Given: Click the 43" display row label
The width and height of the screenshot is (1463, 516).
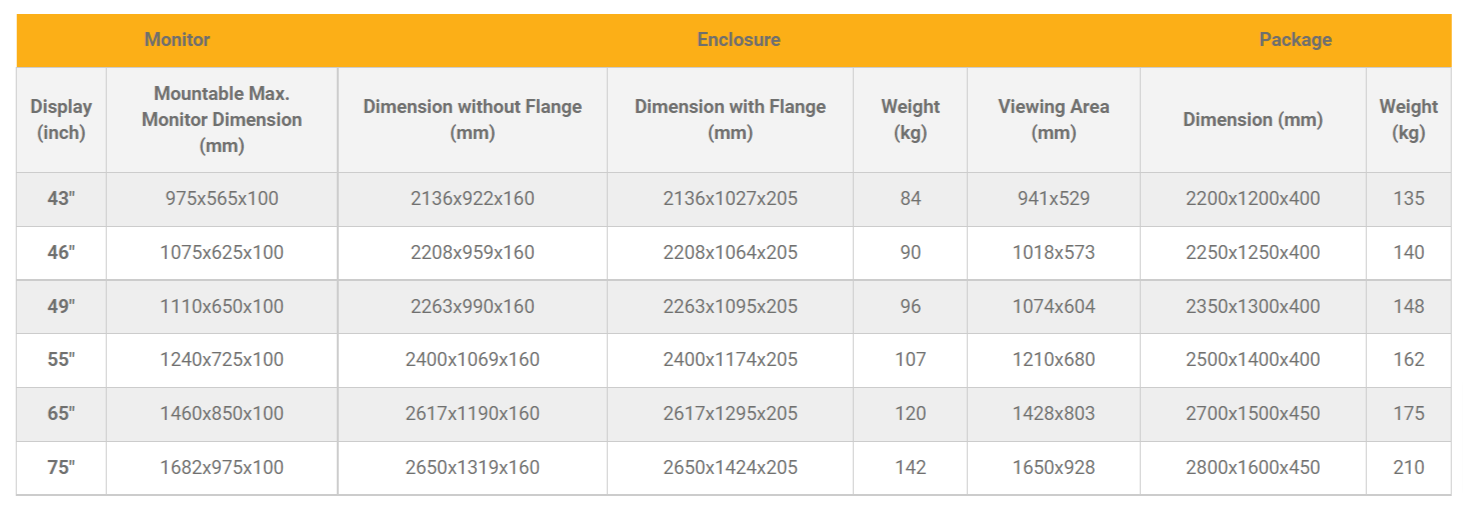Looking at the screenshot, I should click(x=61, y=198).
